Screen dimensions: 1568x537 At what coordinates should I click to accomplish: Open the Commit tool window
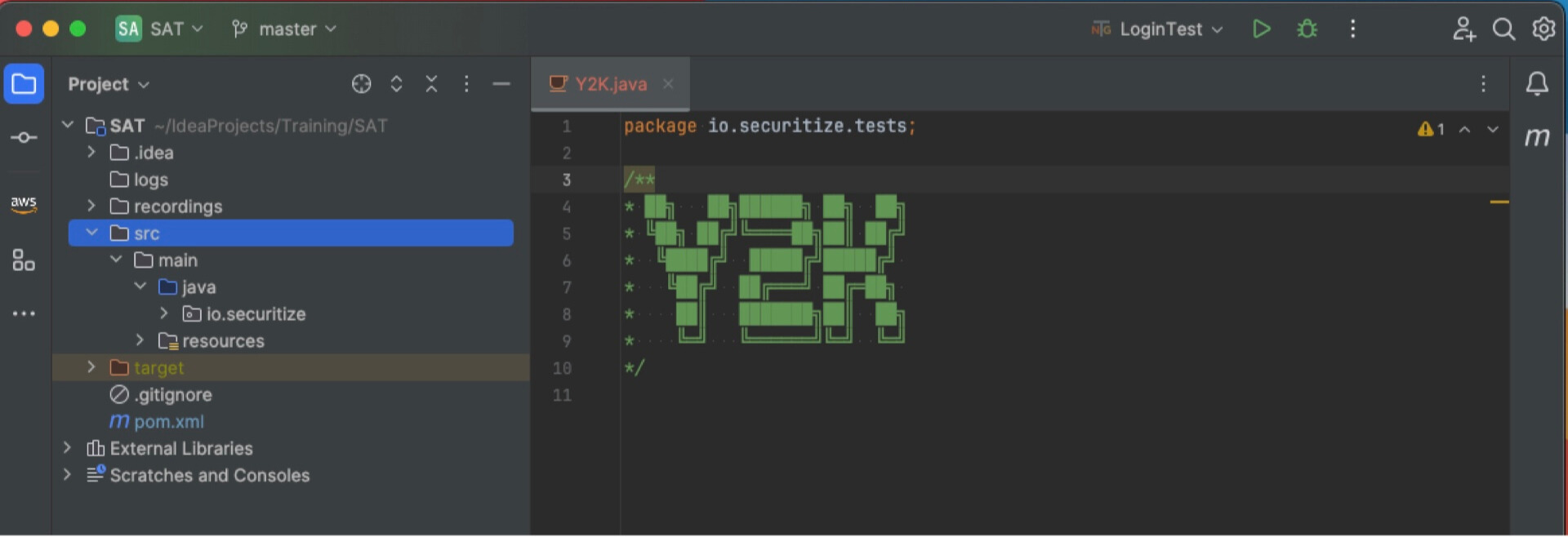pos(24,137)
